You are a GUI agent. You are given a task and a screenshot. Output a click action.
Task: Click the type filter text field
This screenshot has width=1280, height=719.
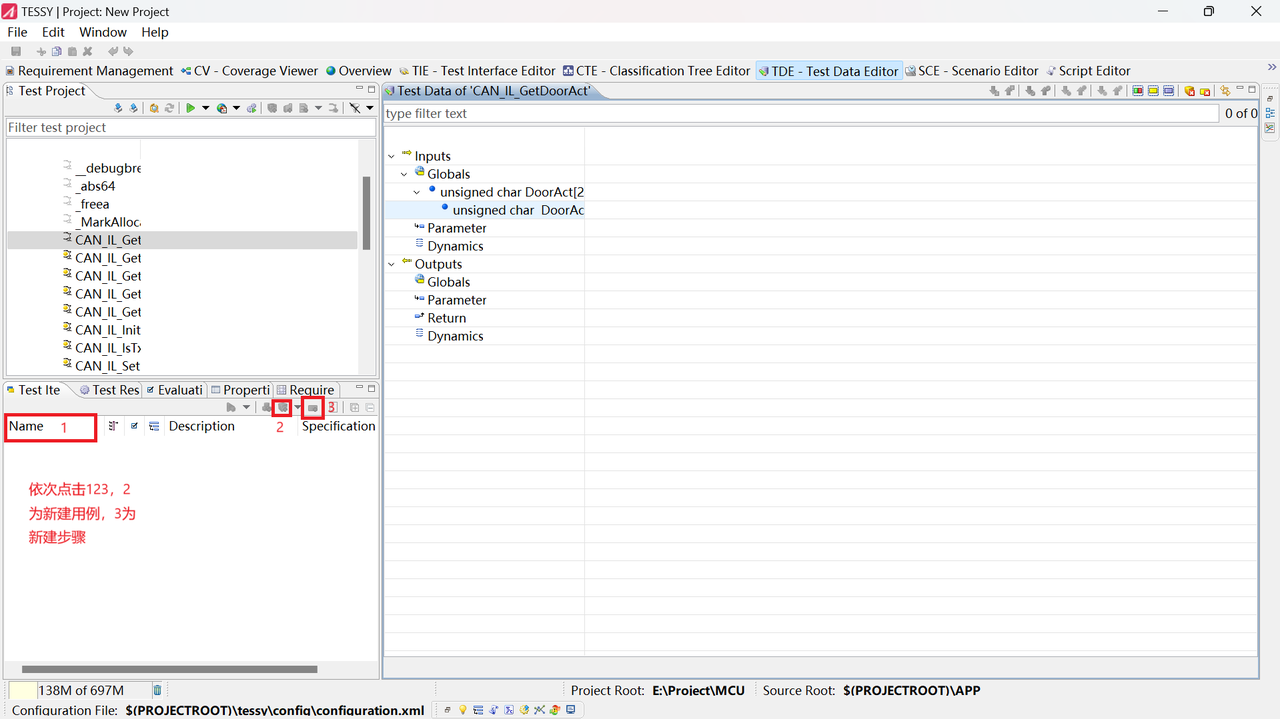(801, 114)
